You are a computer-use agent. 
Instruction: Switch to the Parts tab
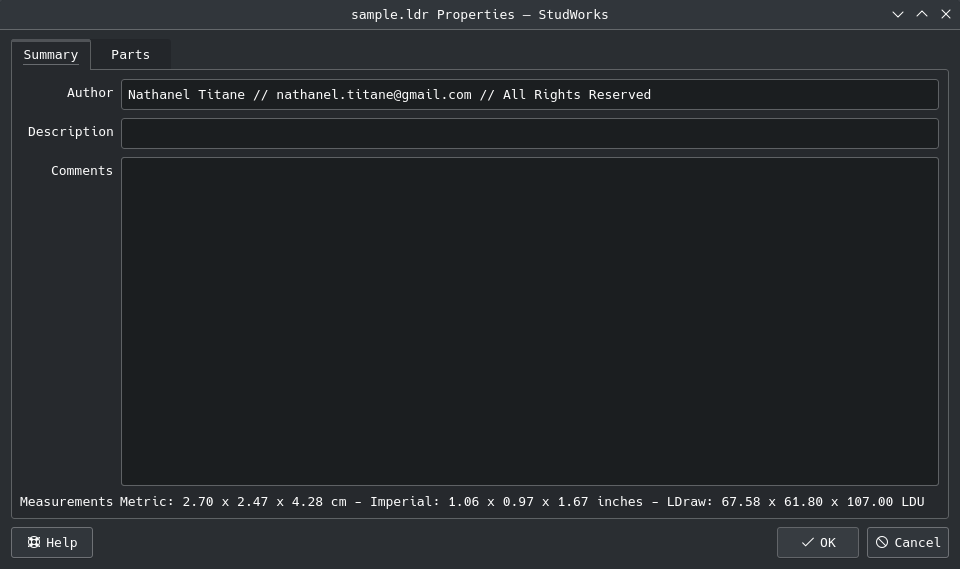(130, 55)
